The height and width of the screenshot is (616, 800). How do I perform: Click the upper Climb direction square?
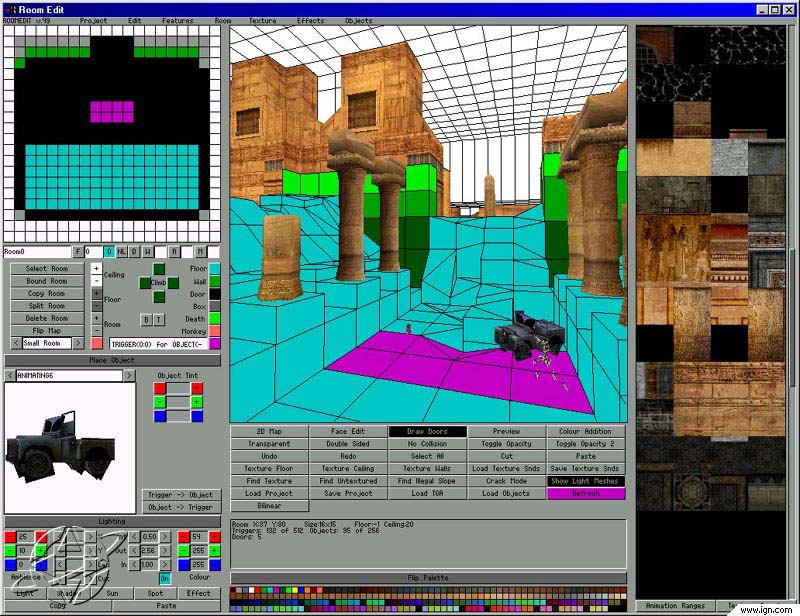pos(159,269)
